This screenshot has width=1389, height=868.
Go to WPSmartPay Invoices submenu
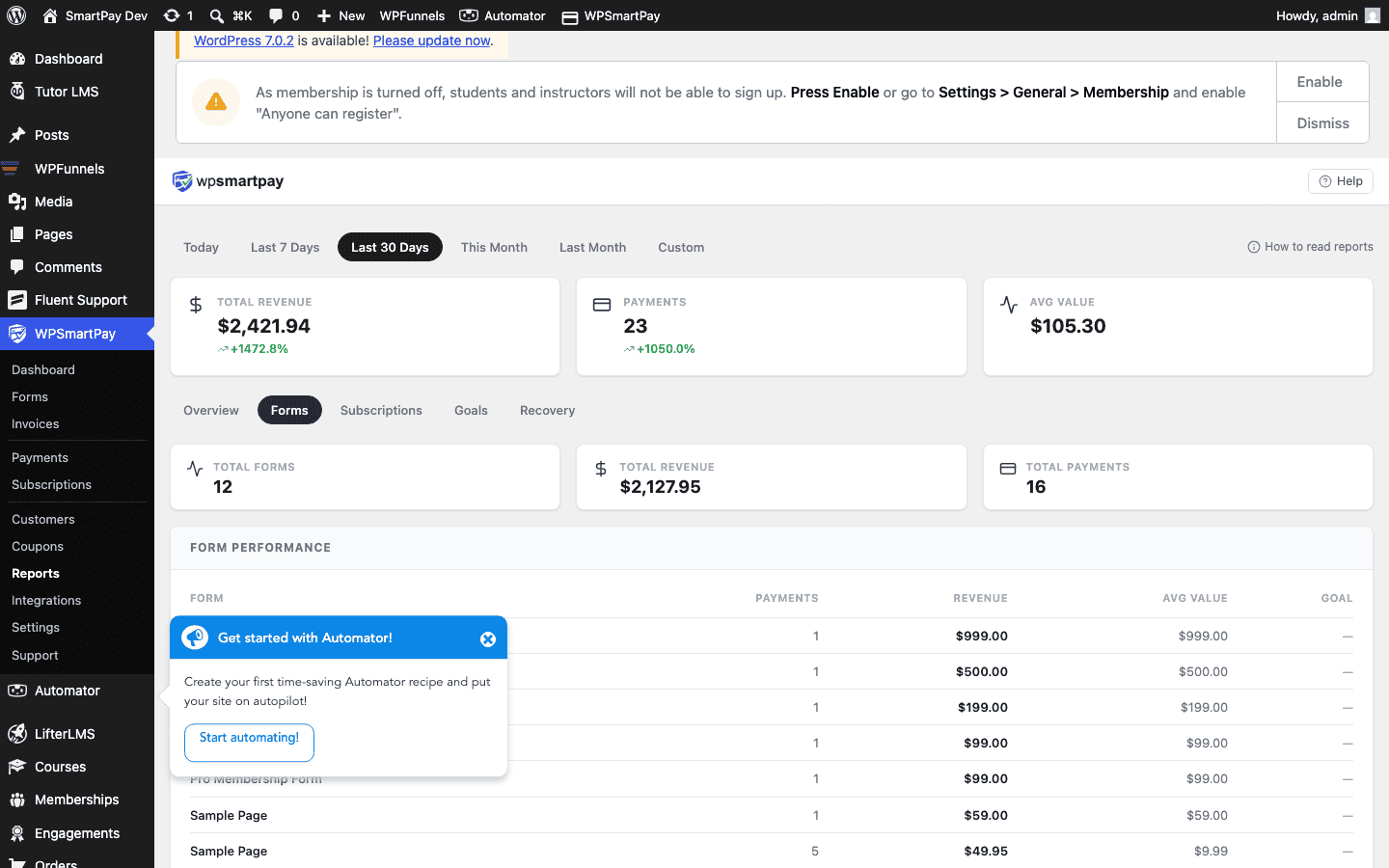click(36, 423)
